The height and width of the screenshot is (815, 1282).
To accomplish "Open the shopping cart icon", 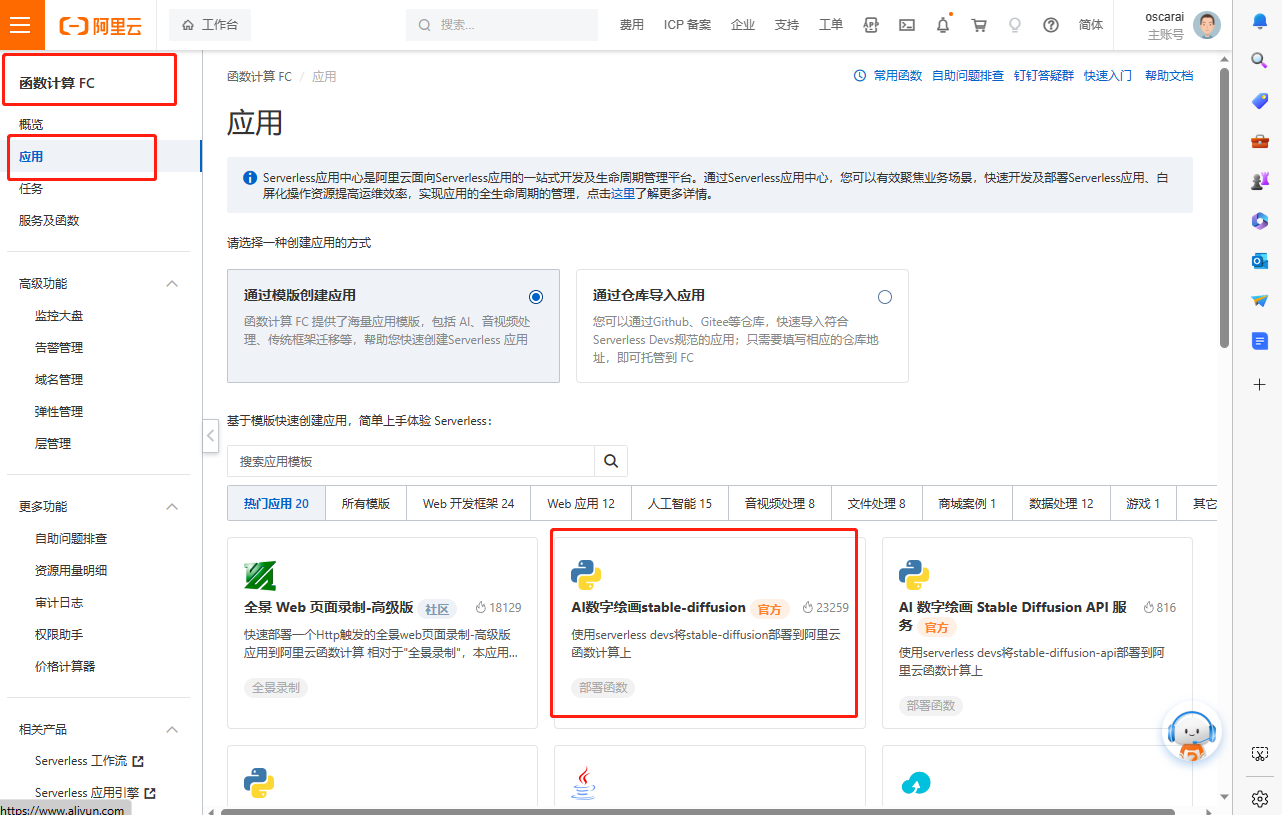I will tap(979, 25).
